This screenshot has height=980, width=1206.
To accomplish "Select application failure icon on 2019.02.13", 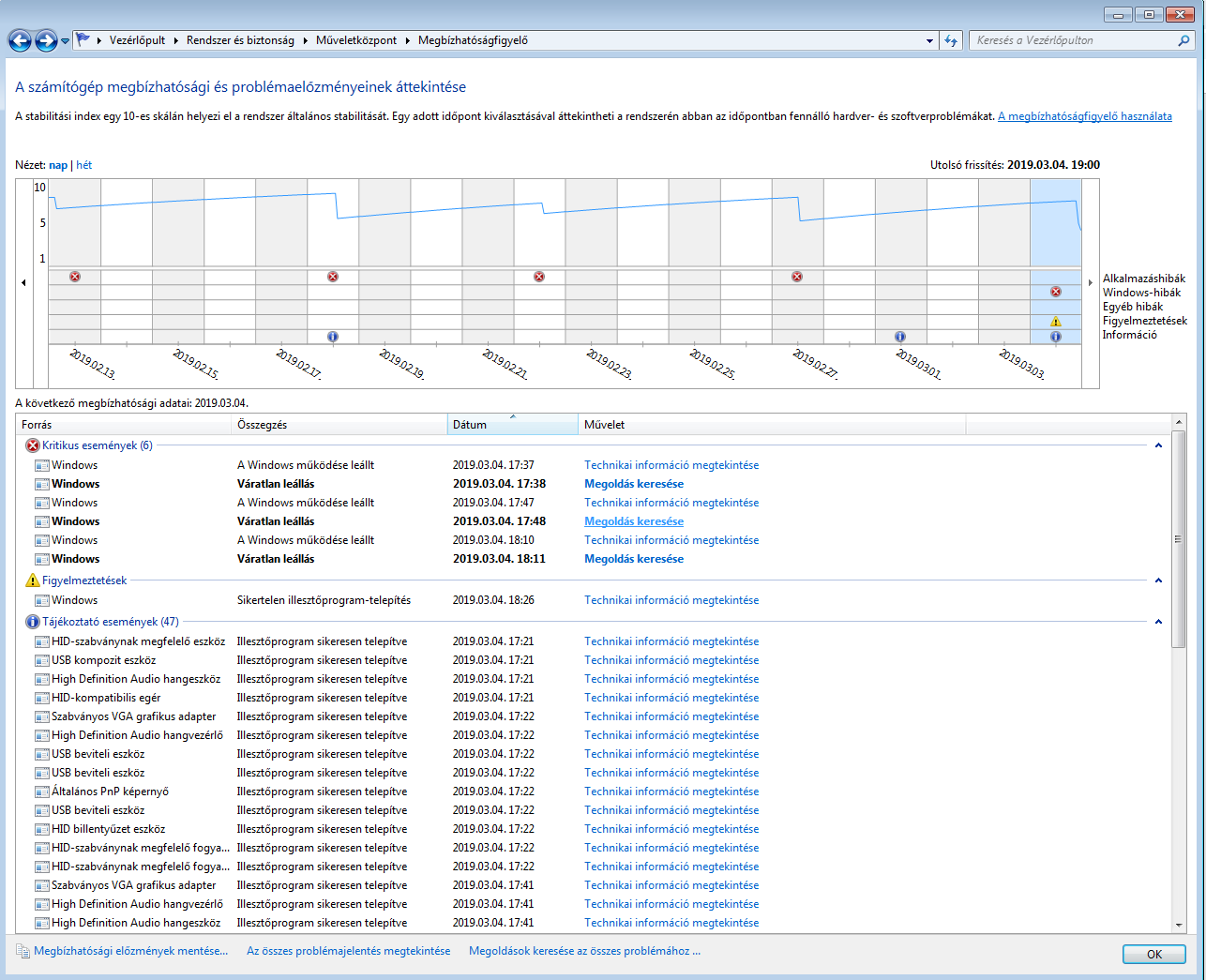I will click(x=75, y=277).
